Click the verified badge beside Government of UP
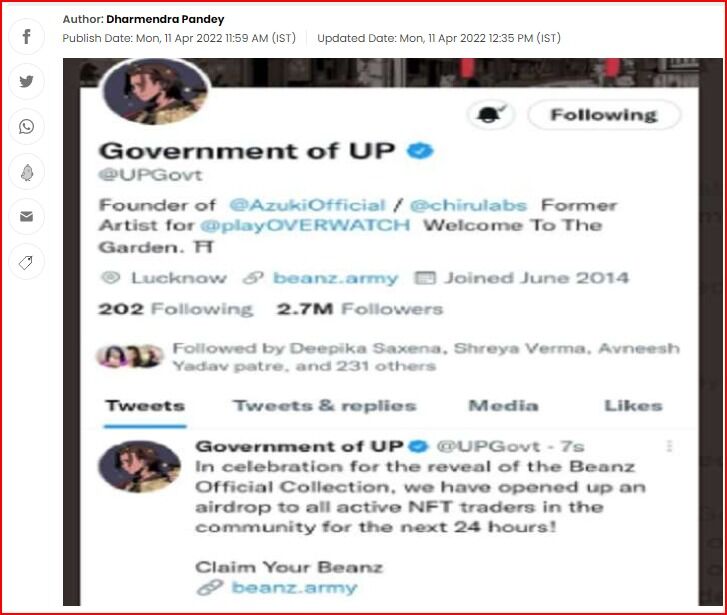Screen dimensions: 727x615 [x=420, y=151]
